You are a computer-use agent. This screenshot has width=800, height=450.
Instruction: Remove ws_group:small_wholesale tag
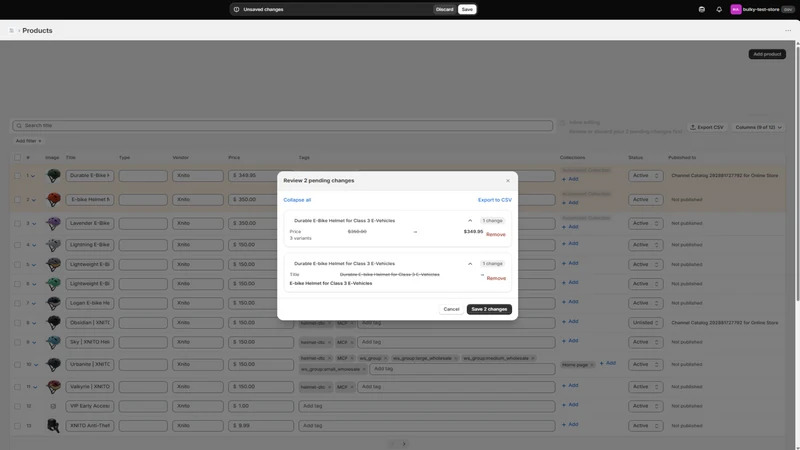364,369
